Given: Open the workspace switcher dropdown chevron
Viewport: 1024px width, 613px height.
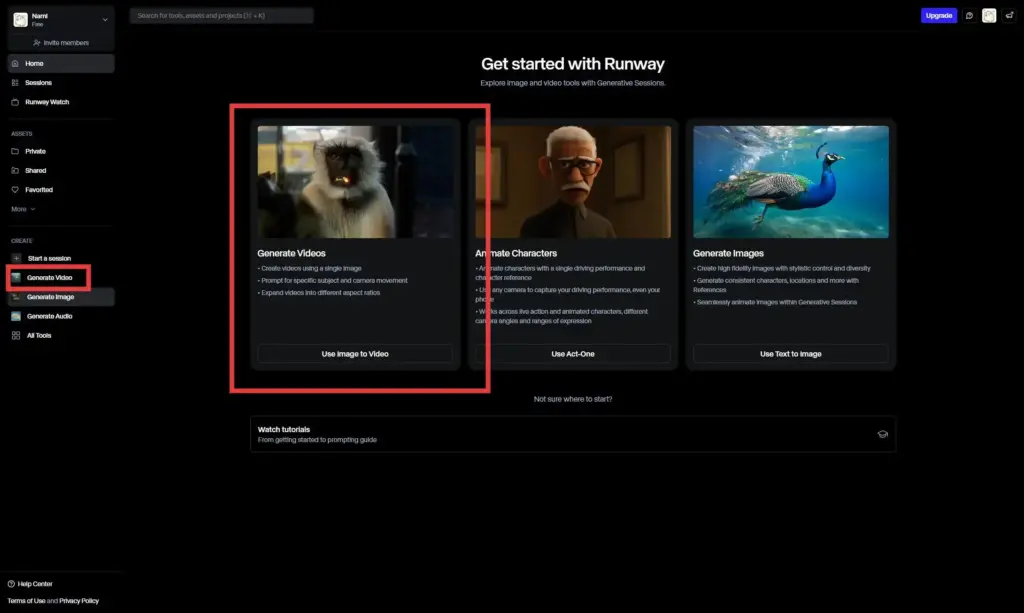Looking at the screenshot, I should (x=105, y=20).
